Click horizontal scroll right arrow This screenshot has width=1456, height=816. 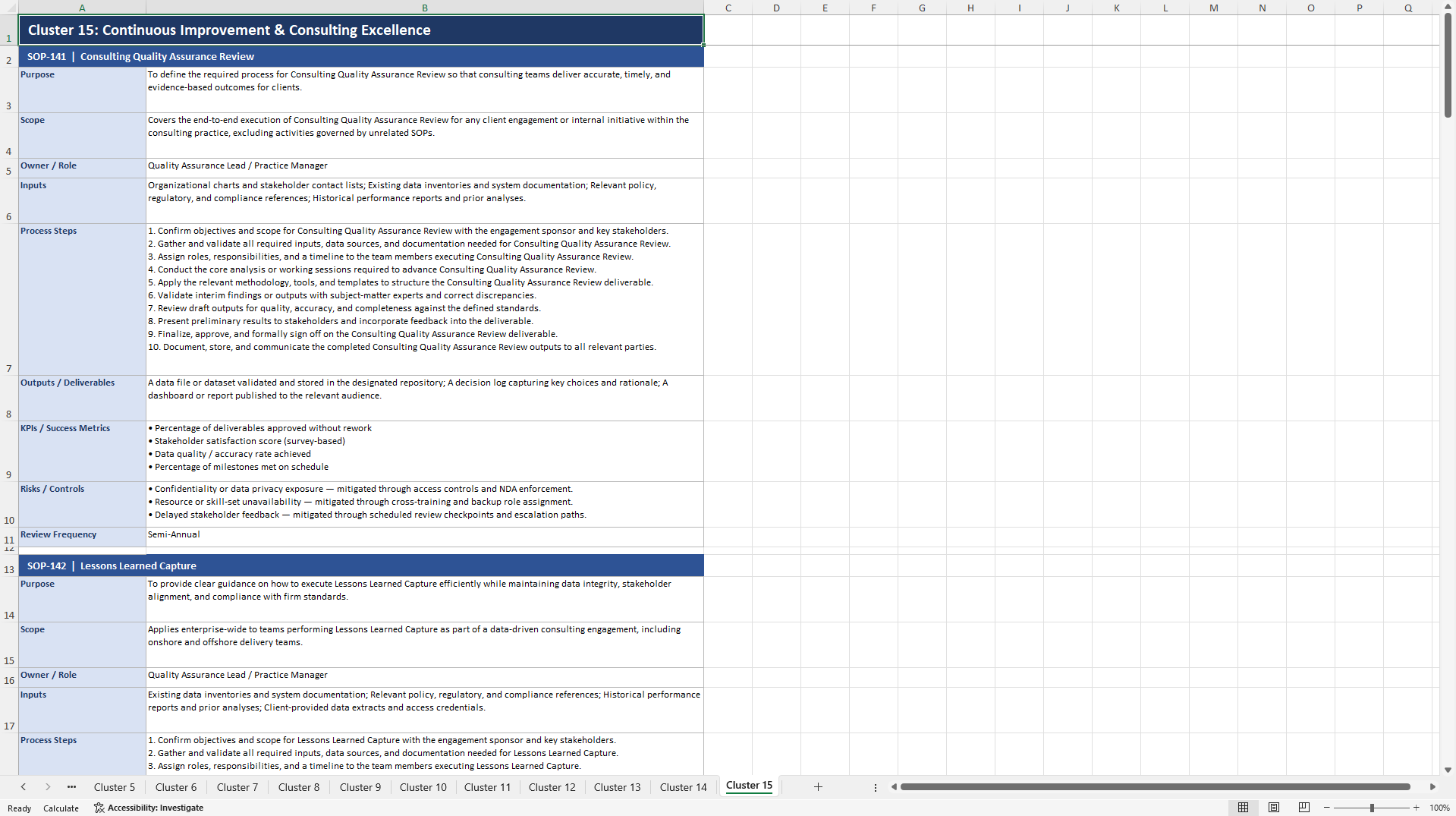[x=1432, y=787]
